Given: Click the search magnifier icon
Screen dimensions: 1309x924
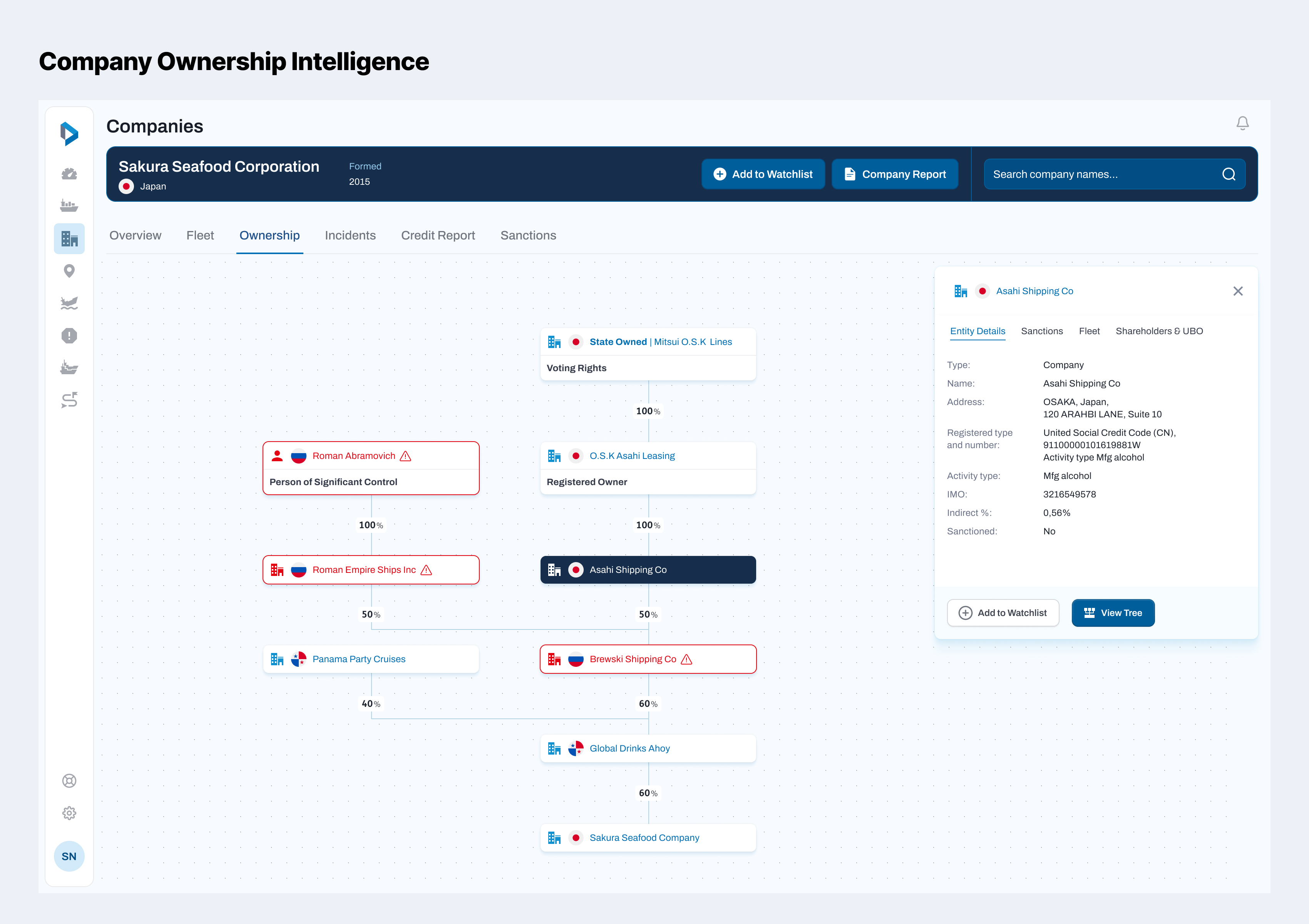Looking at the screenshot, I should tap(1229, 174).
